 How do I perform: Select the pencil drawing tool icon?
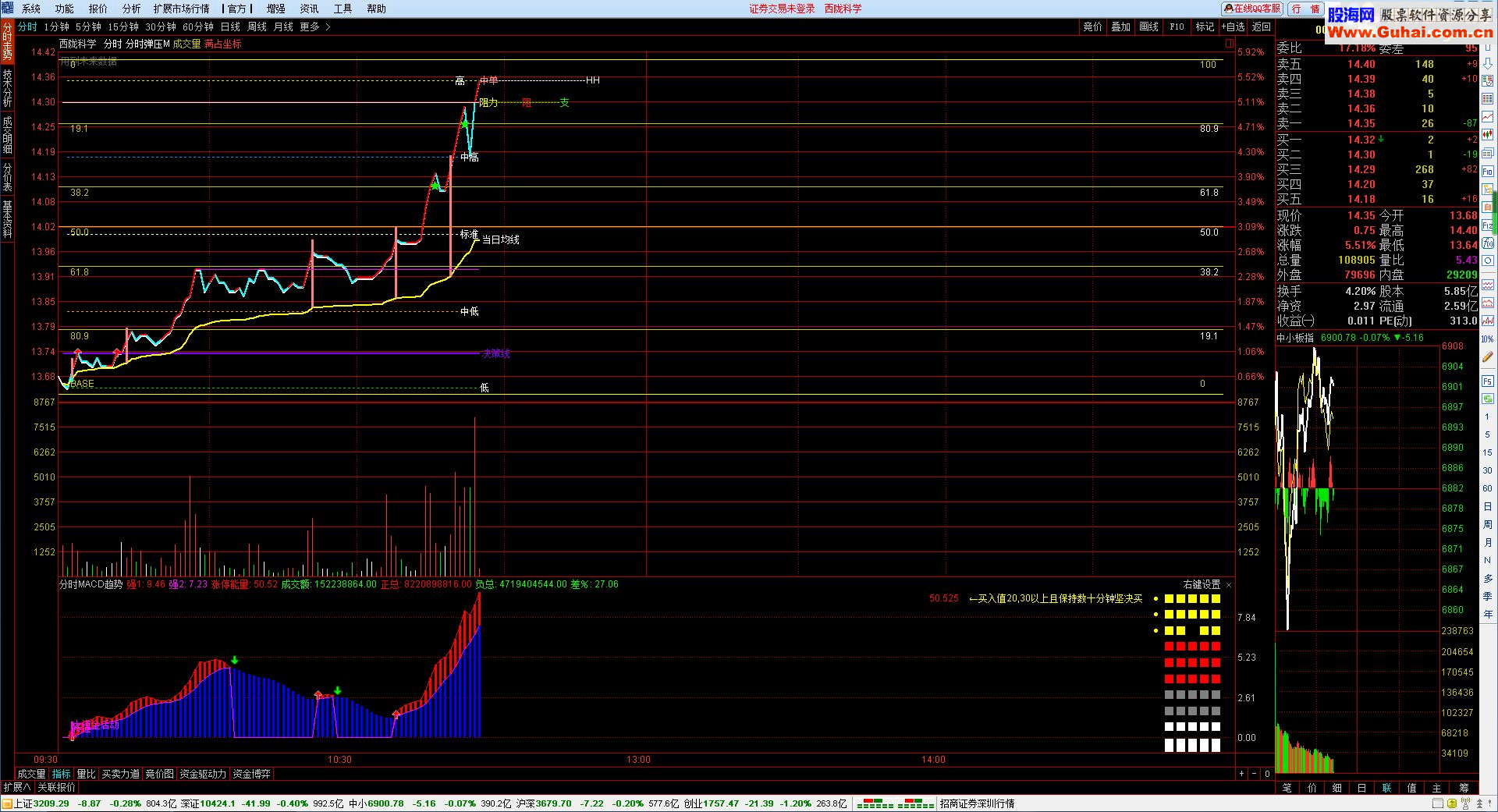[1488, 357]
